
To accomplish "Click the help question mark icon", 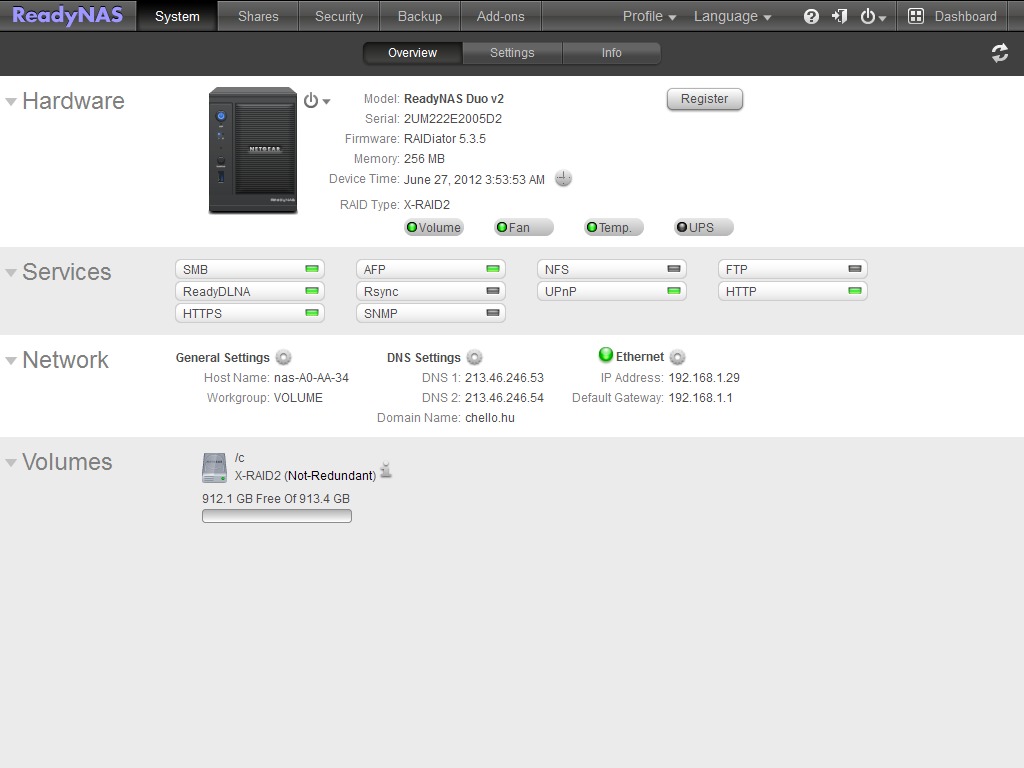I will tap(810, 16).
